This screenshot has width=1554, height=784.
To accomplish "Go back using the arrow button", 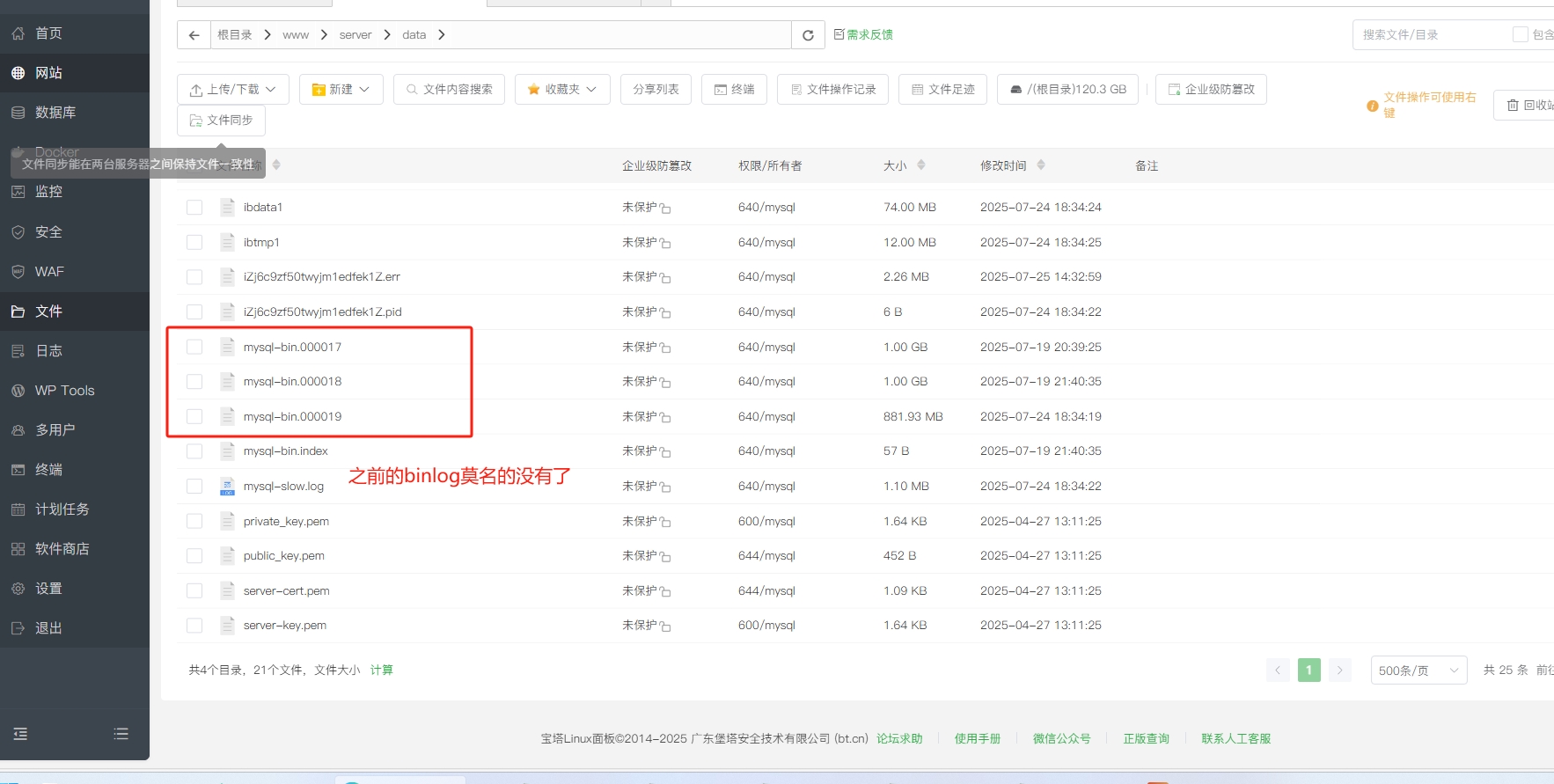I will 194,35.
